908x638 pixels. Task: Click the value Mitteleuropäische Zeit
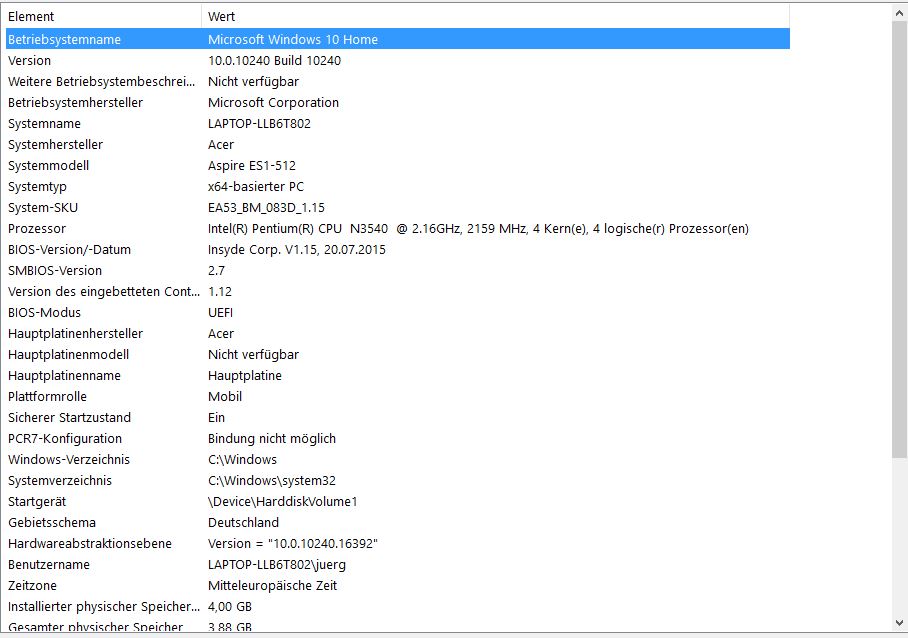[x=272, y=585]
